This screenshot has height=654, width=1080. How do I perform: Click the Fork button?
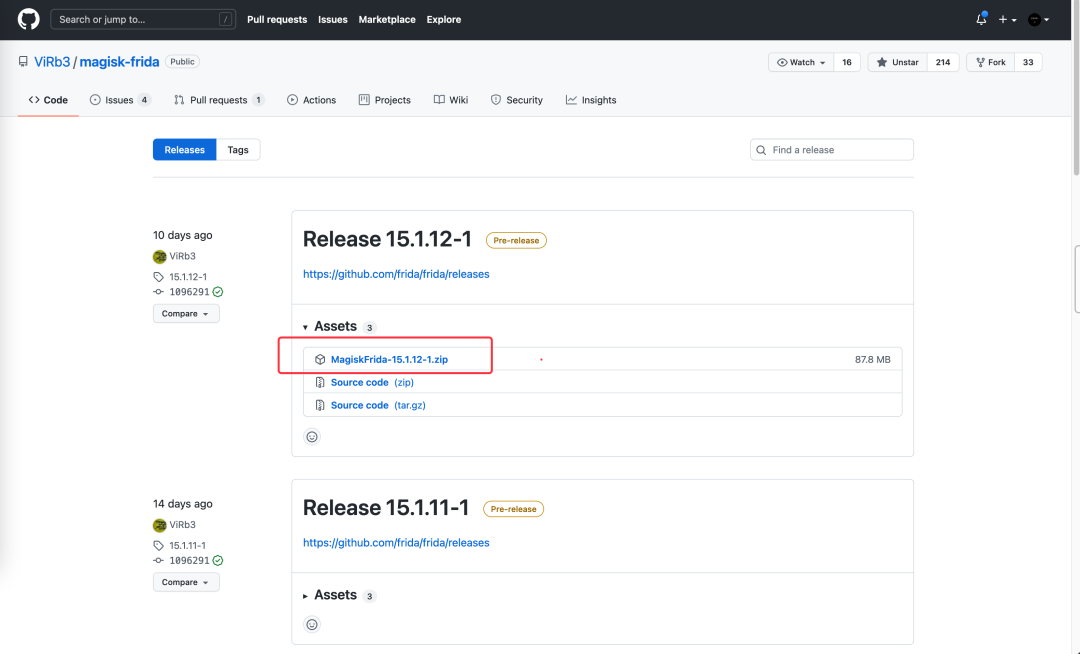990,62
